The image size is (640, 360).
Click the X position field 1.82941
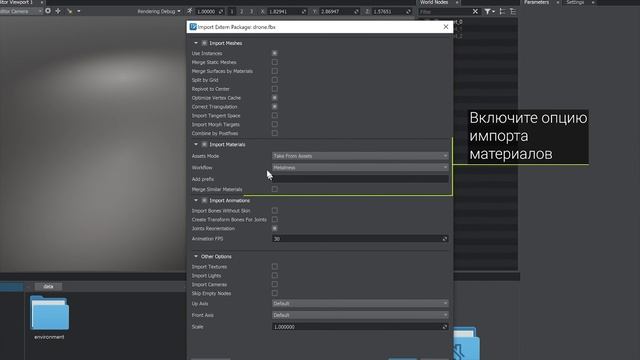pyautogui.click(x=286, y=11)
